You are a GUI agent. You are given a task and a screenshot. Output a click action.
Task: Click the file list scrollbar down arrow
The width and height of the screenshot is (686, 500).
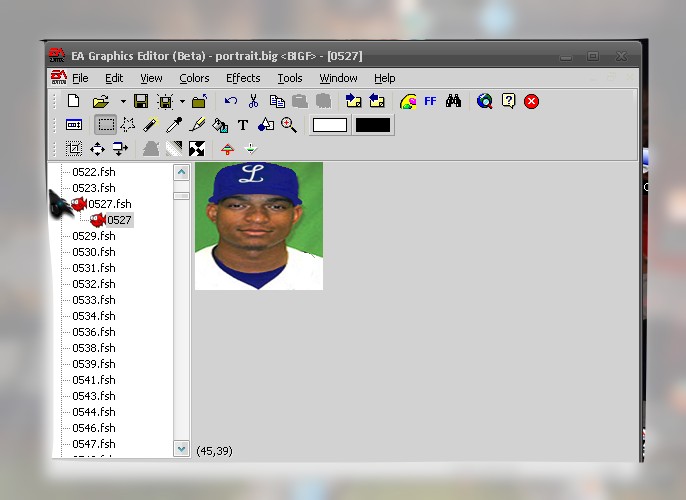(181, 450)
